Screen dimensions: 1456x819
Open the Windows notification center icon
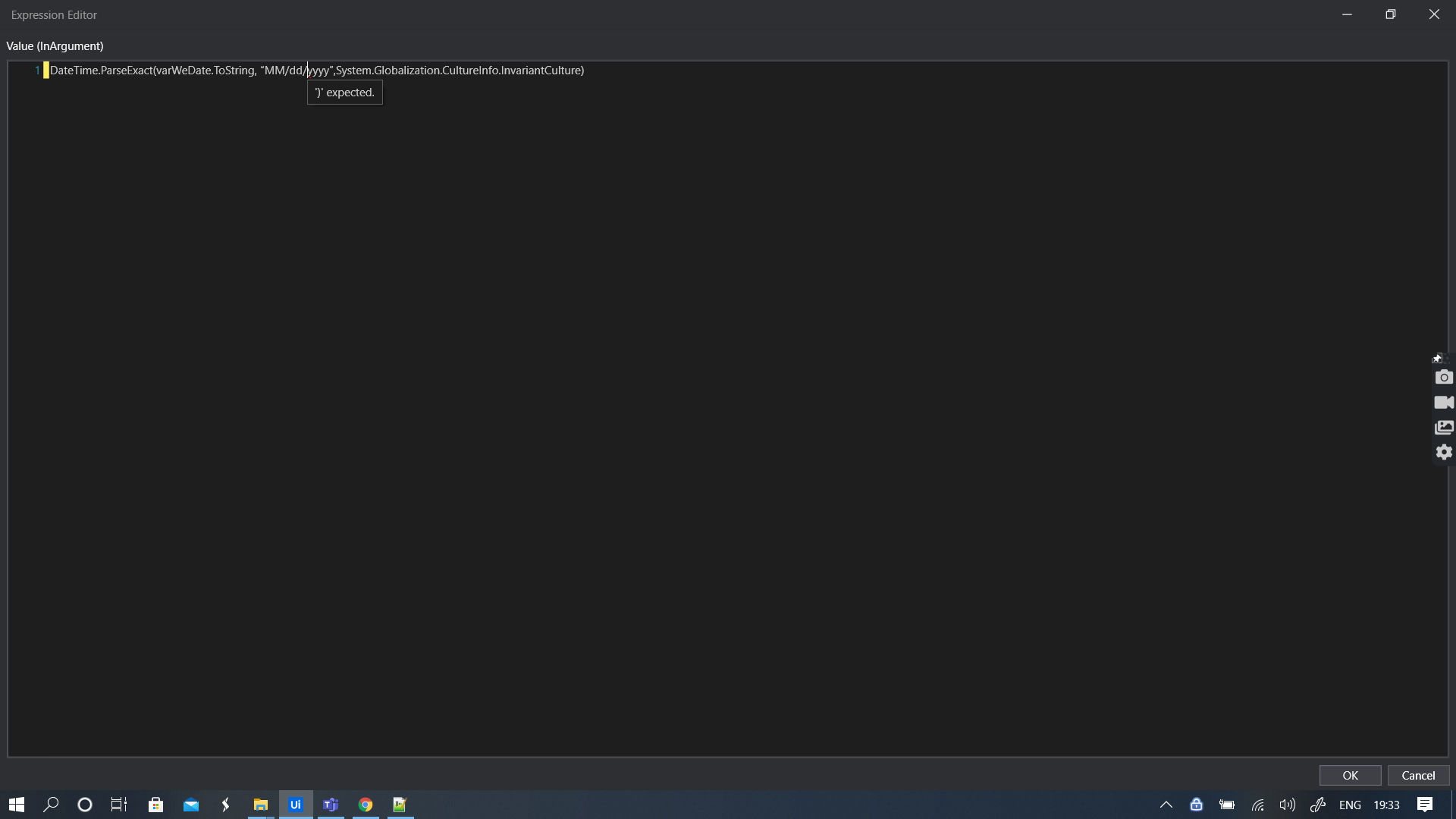tap(1425, 805)
